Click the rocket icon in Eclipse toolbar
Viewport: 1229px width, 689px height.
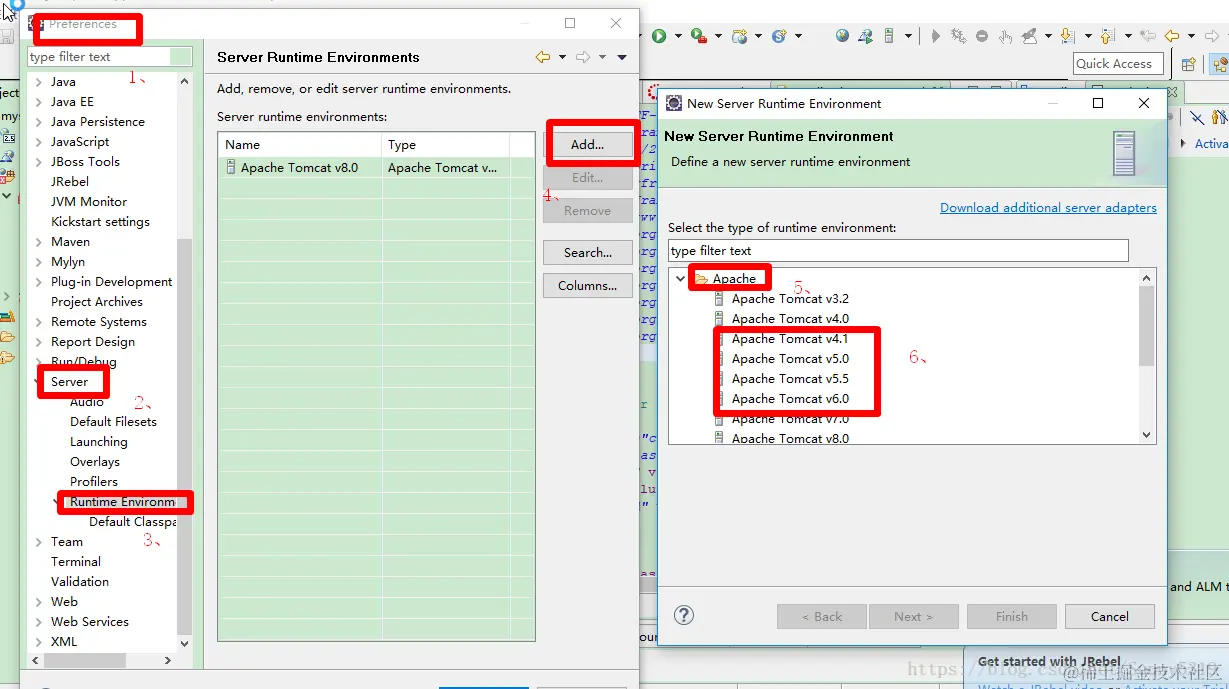1029,36
